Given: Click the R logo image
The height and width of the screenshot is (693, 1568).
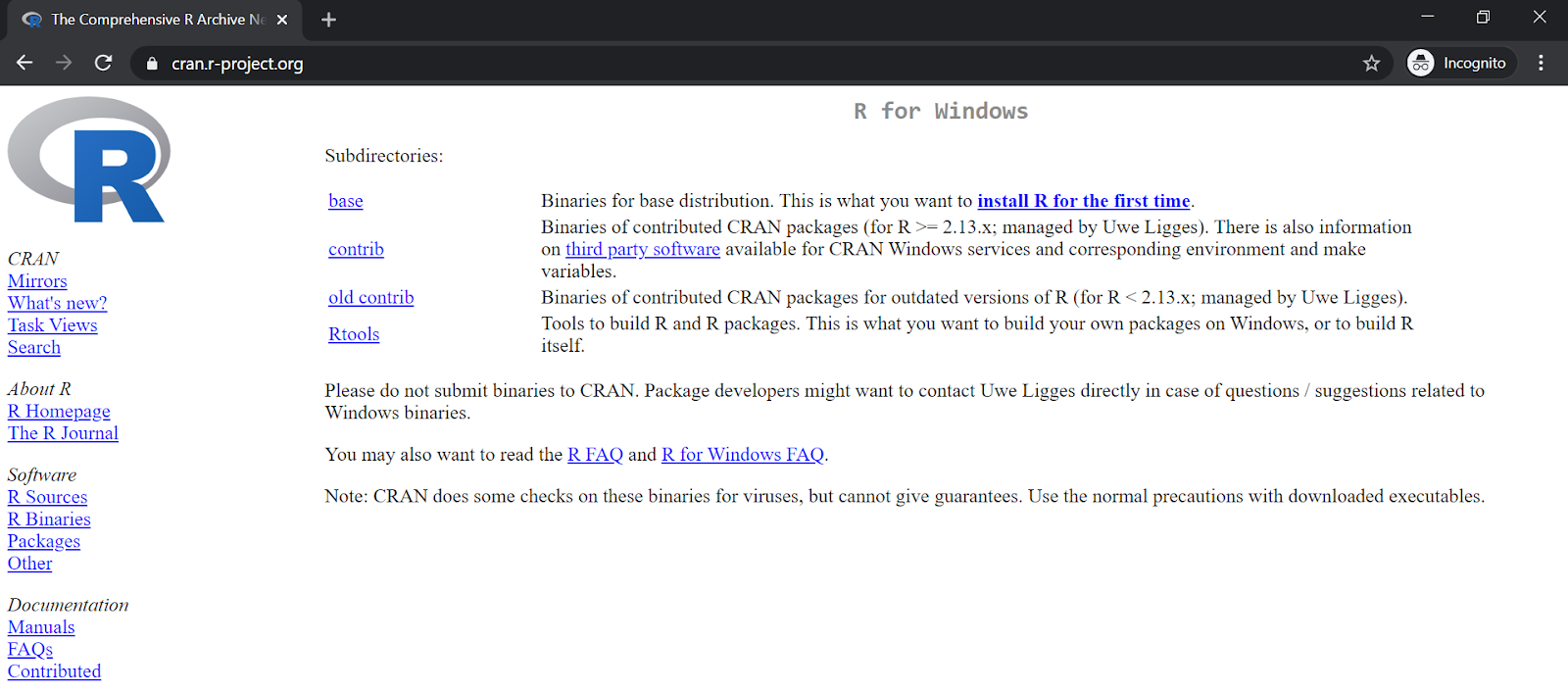Looking at the screenshot, I should [x=89, y=159].
